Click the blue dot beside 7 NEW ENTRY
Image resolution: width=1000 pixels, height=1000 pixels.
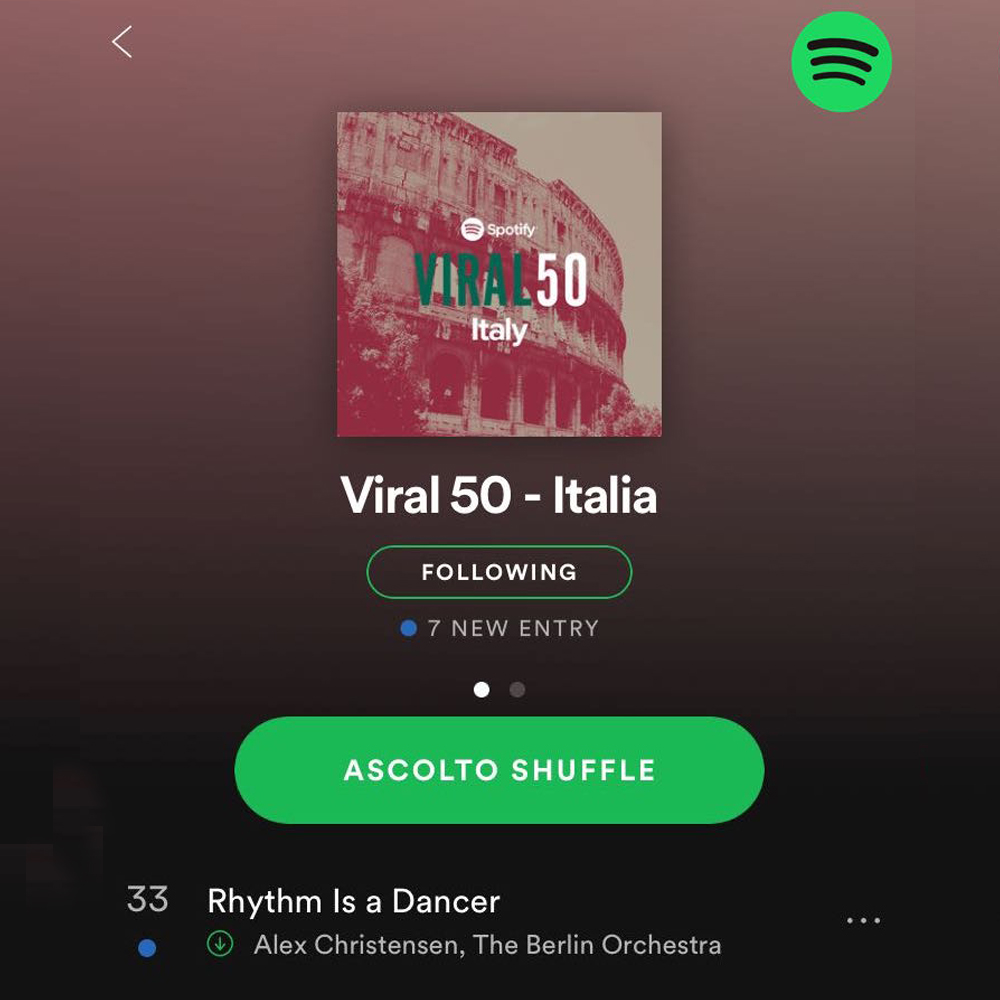(408, 628)
